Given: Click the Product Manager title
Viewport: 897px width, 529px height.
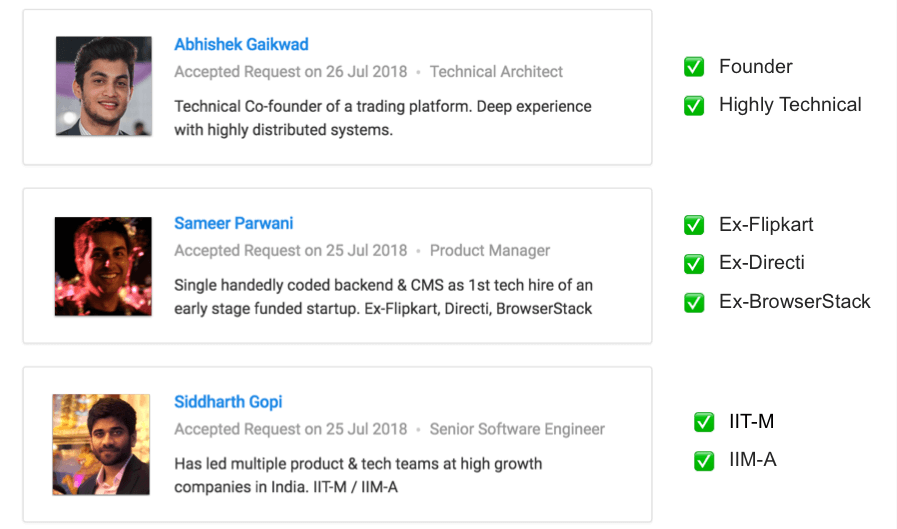Looking at the screenshot, I should 490,250.
